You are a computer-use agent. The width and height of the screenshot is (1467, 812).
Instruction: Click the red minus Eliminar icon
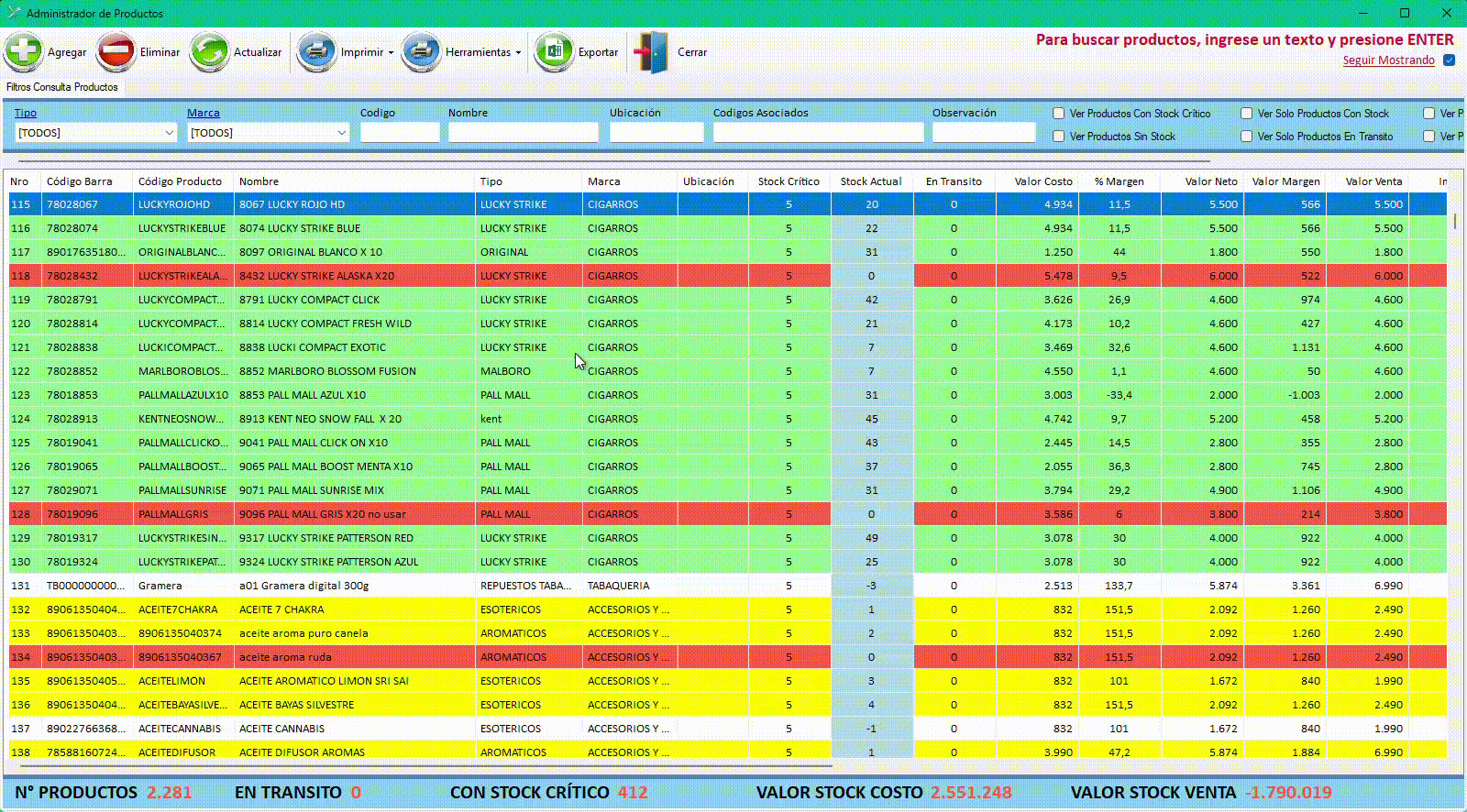point(116,51)
